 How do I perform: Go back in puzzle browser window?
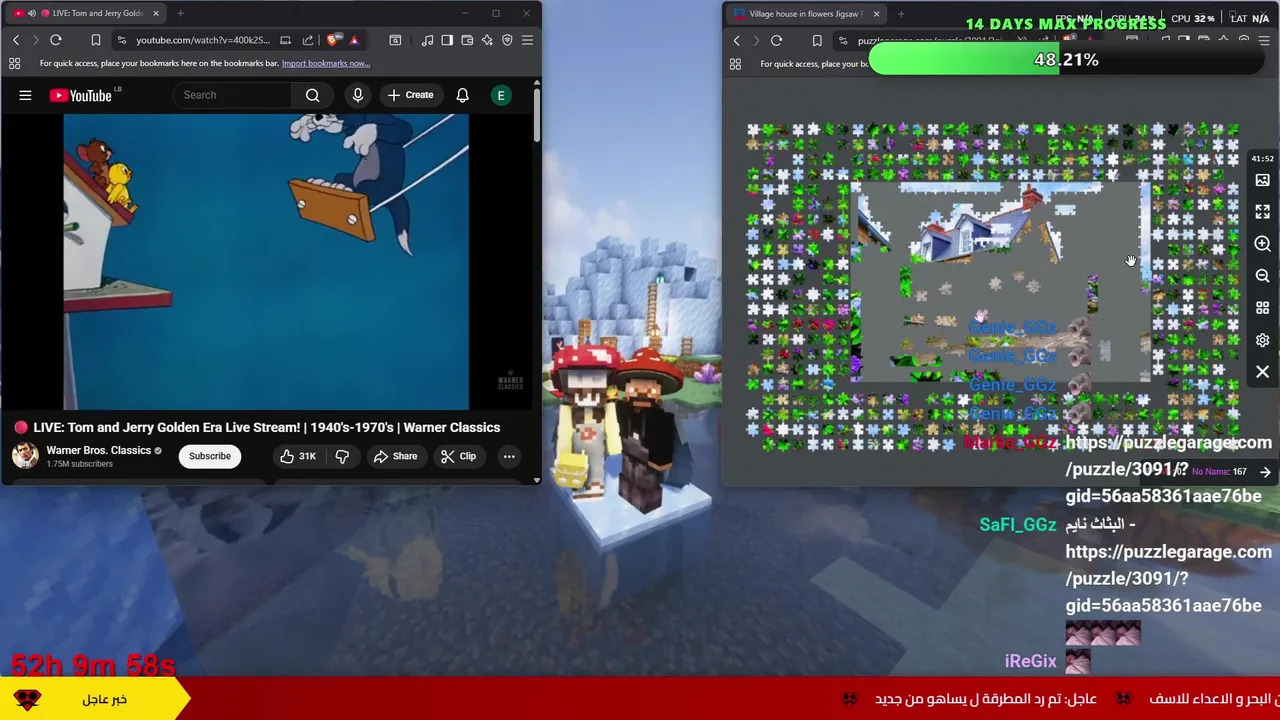pos(737,40)
